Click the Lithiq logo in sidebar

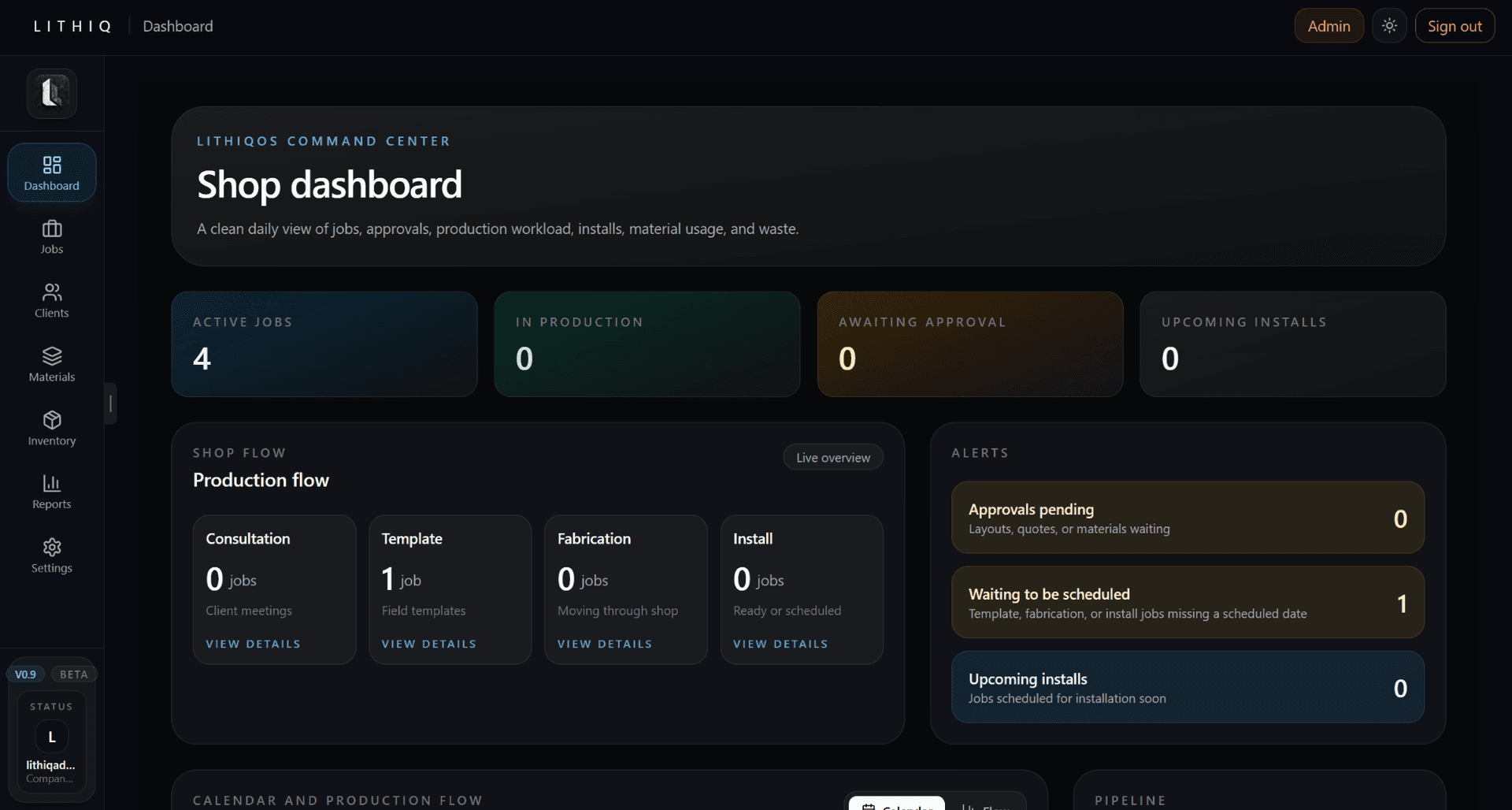[52, 93]
